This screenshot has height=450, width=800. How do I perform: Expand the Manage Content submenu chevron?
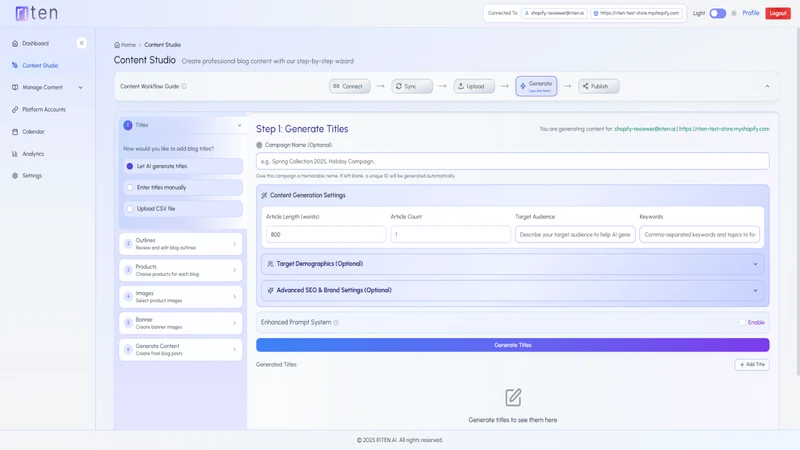coord(80,87)
